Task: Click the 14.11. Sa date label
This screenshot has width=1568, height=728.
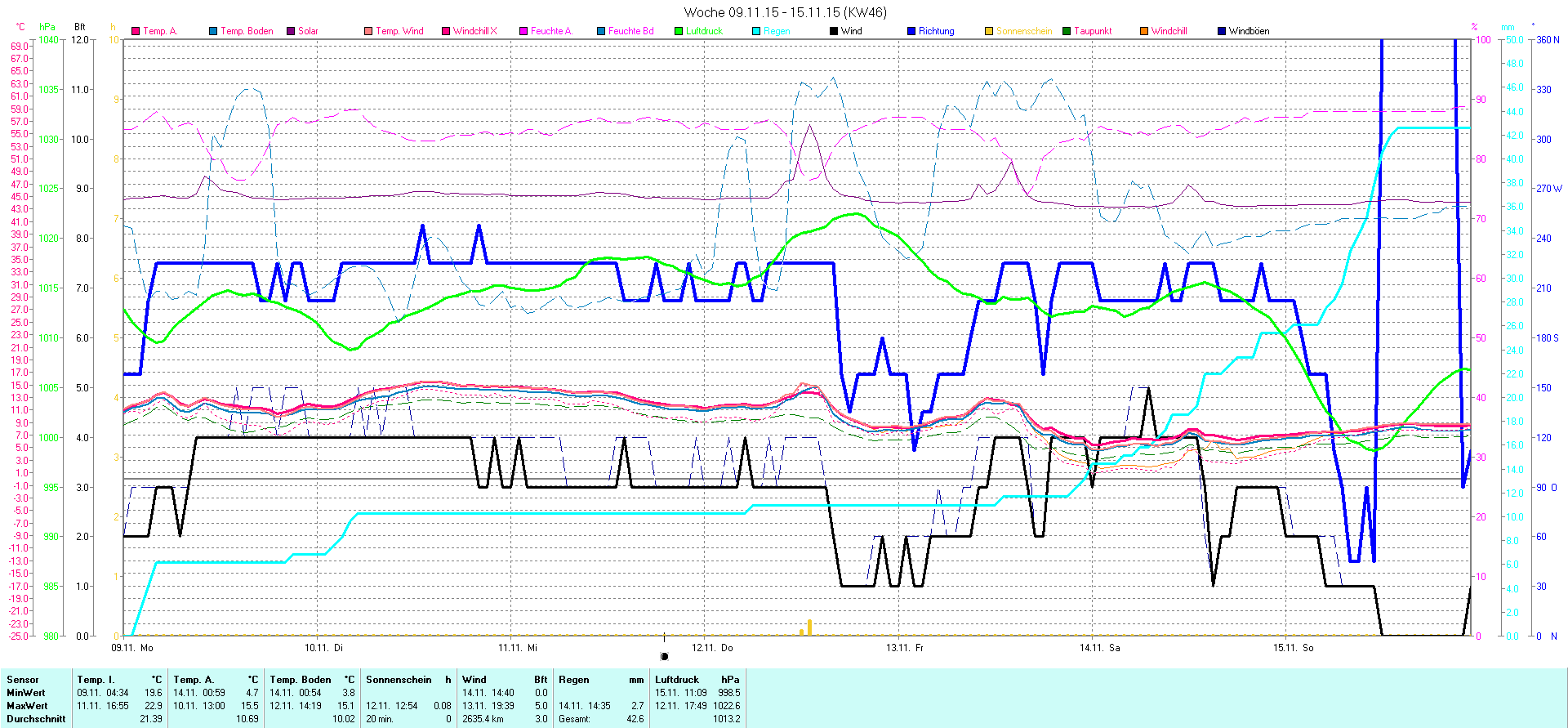Action: point(1099,648)
